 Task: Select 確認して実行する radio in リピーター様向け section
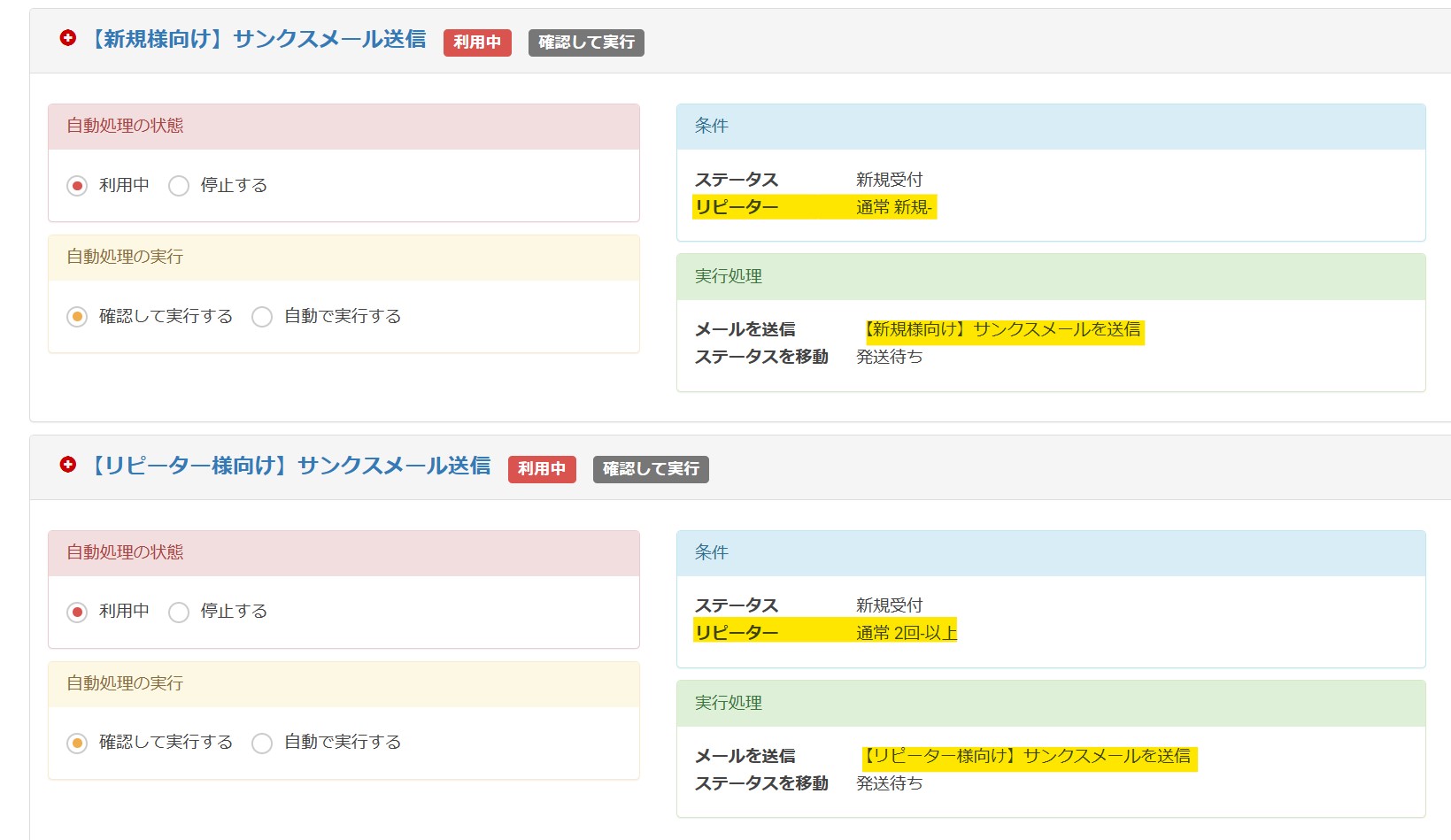point(77,743)
